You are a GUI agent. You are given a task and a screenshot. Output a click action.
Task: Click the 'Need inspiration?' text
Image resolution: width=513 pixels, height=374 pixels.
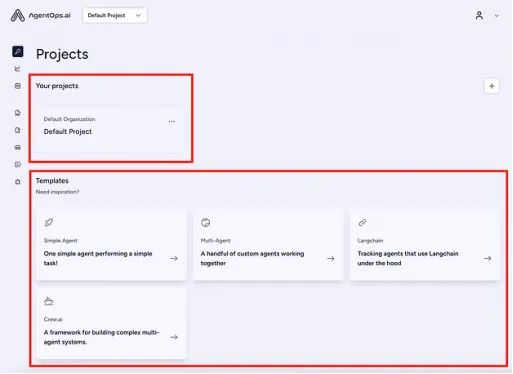click(57, 192)
